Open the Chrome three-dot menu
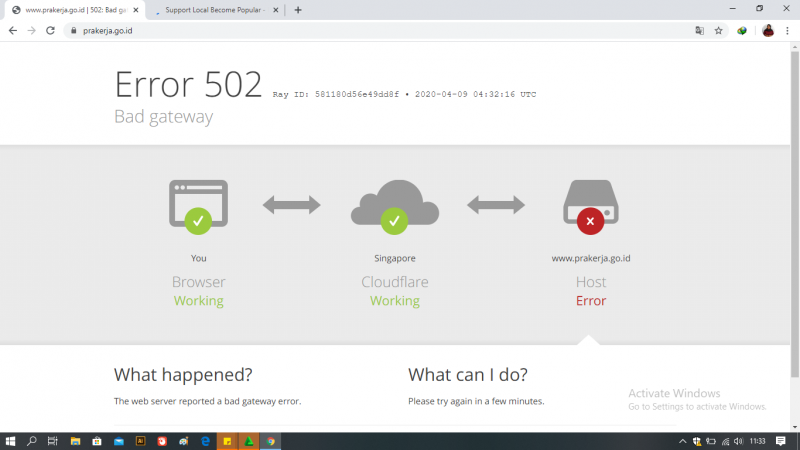Screen dimensions: 800x450 (788, 30)
